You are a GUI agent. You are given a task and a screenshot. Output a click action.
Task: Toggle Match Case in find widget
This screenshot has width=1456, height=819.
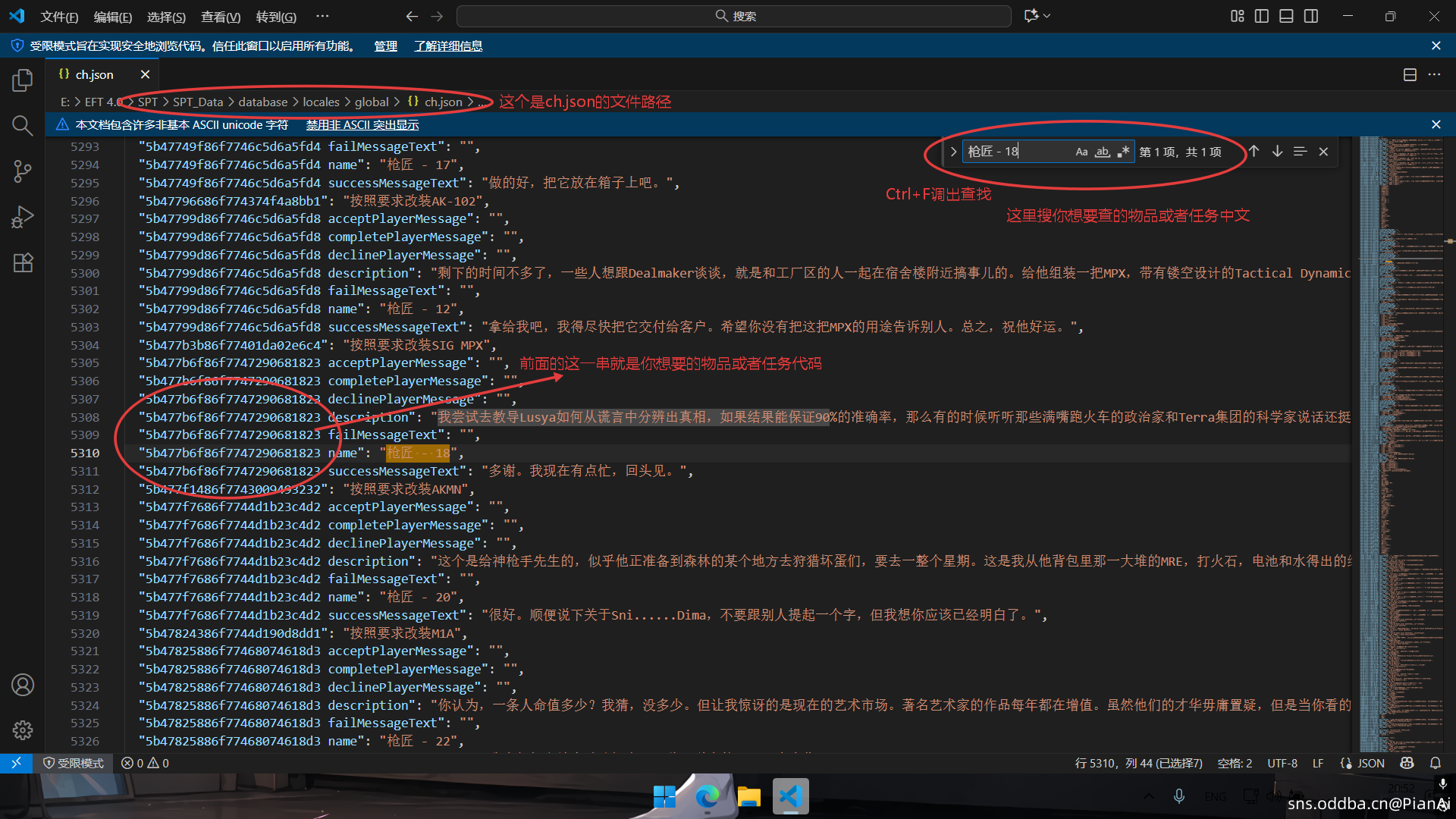pyautogui.click(x=1081, y=152)
